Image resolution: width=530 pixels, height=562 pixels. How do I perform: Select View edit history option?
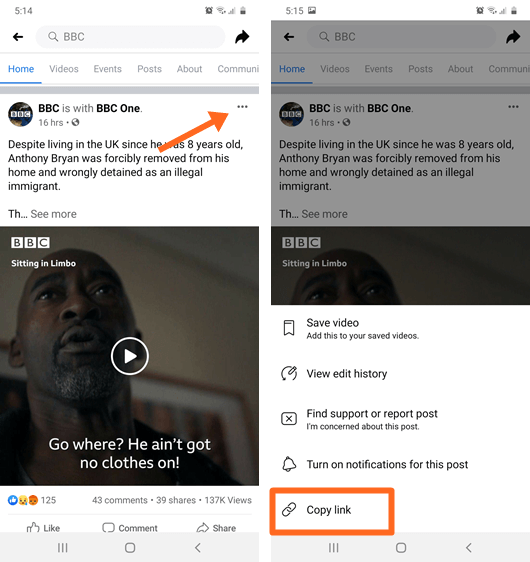[x=400, y=373]
